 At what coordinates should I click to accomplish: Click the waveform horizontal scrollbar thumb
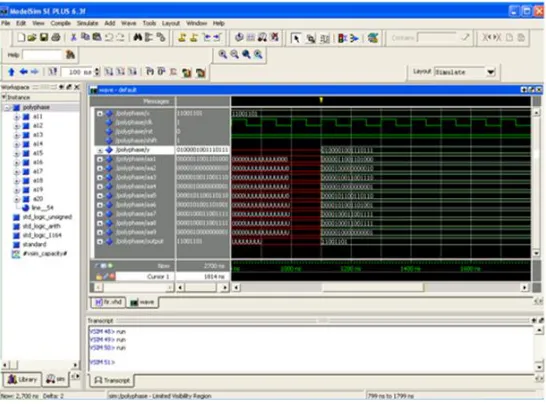pos(373,287)
